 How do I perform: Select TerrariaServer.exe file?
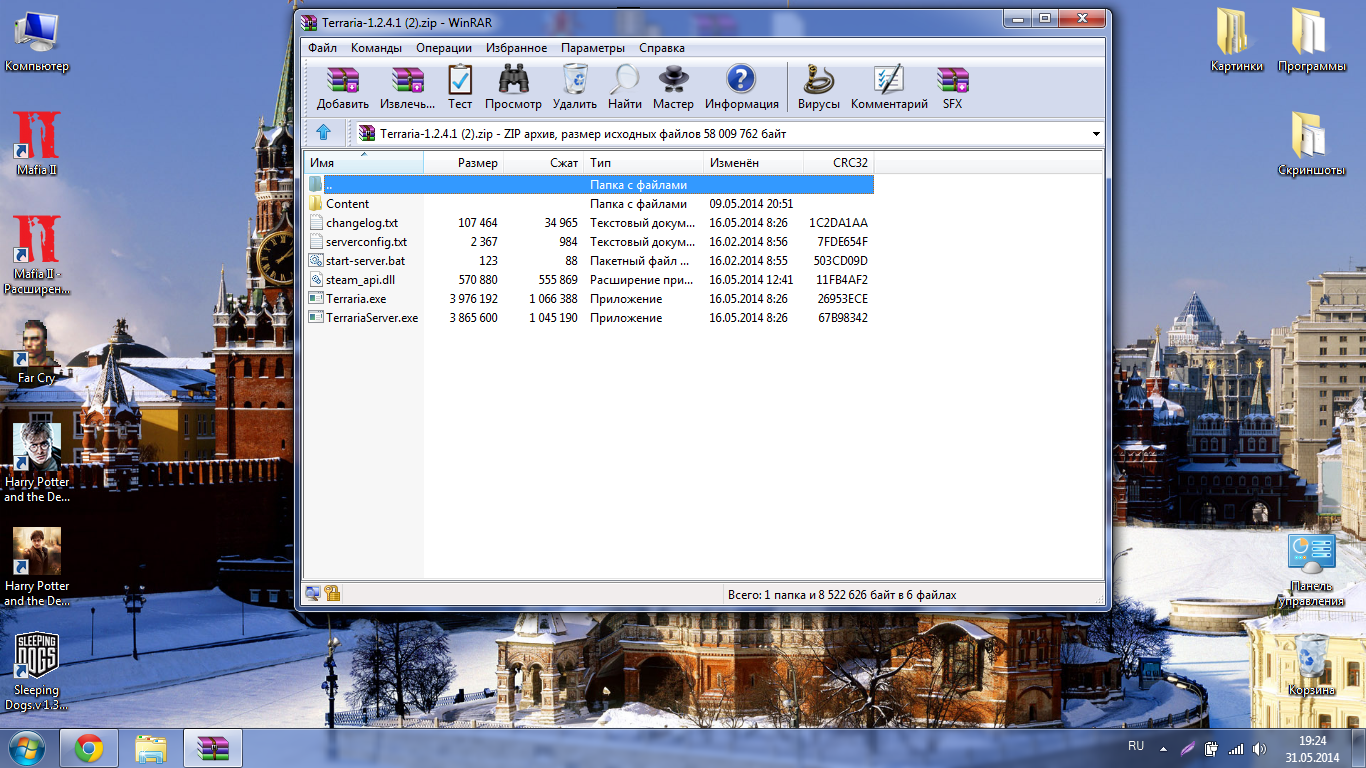pyautogui.click(x=589, y=318)
